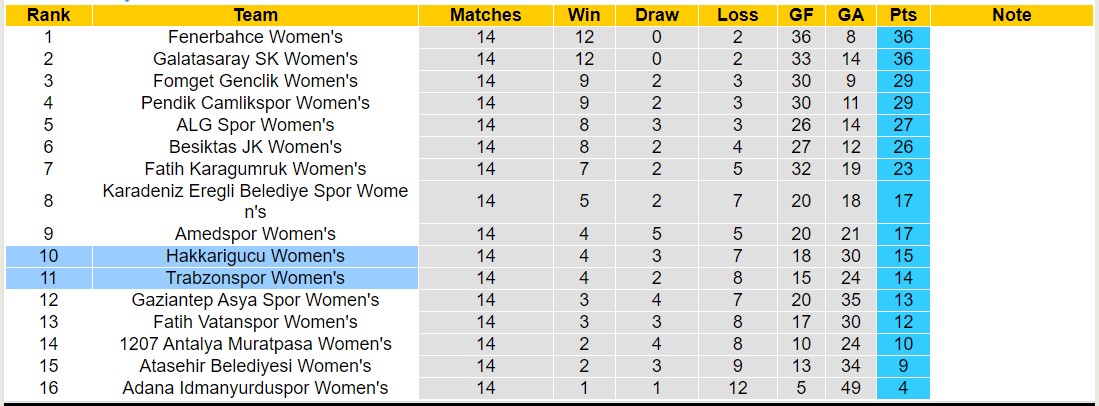
Task: Open Galatasaray SK Women's team link
Action: pos(255,59)
